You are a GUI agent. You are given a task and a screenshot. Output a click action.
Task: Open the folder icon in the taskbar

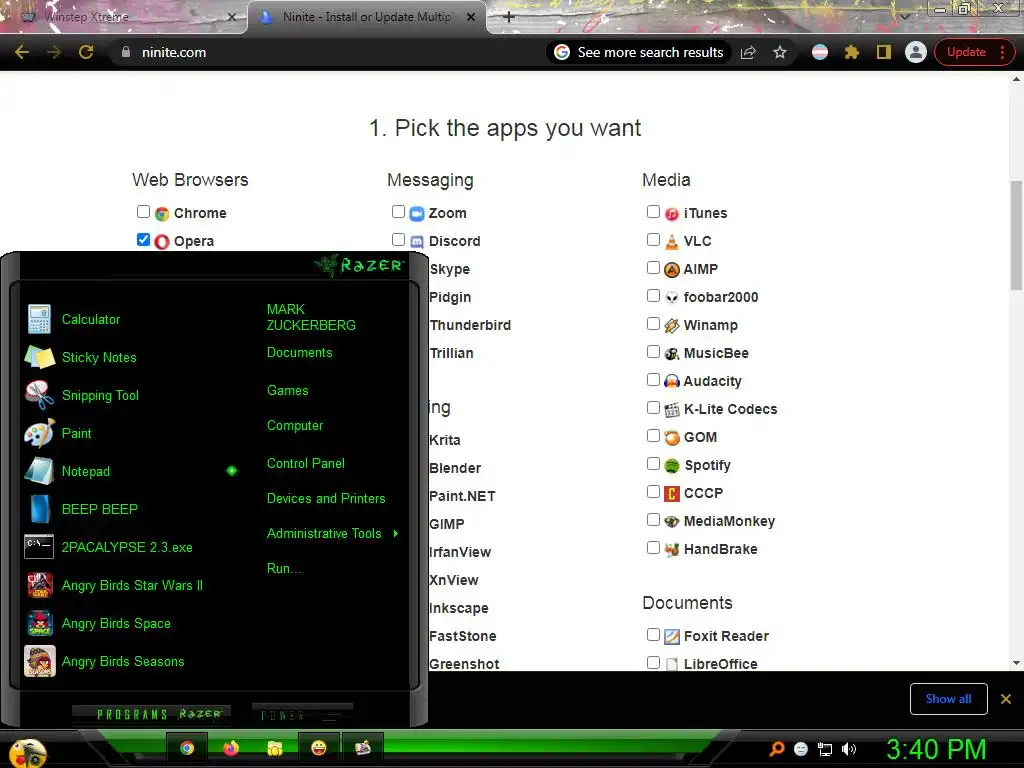point(274,748)
